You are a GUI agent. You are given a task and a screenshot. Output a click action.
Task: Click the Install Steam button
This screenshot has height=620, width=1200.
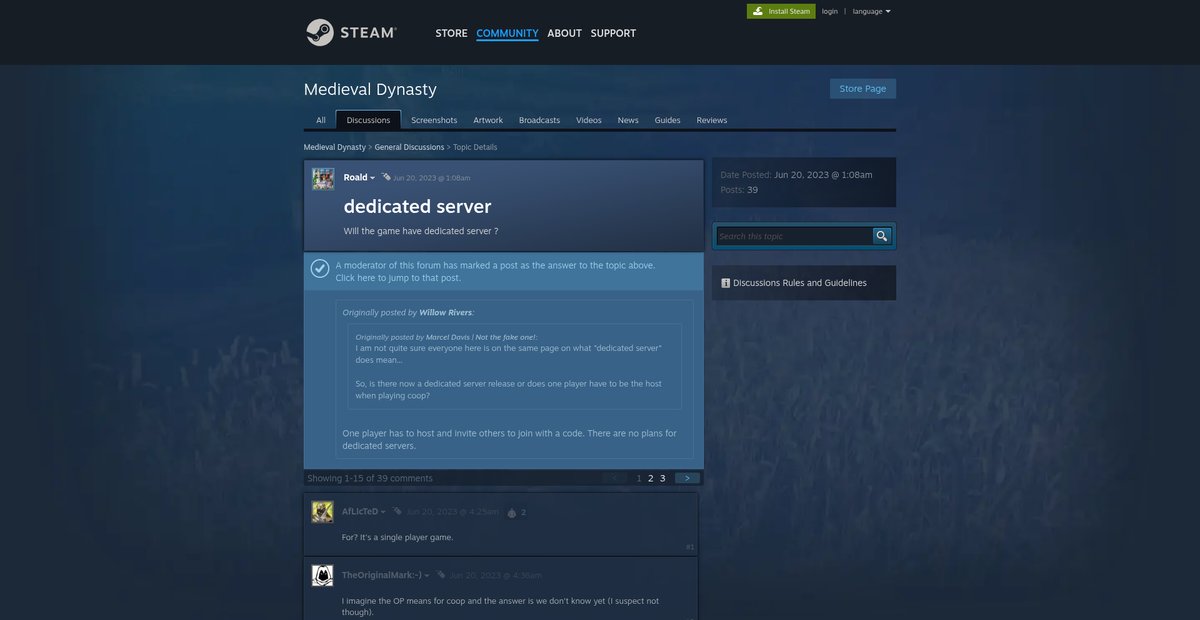pos(781,11)
